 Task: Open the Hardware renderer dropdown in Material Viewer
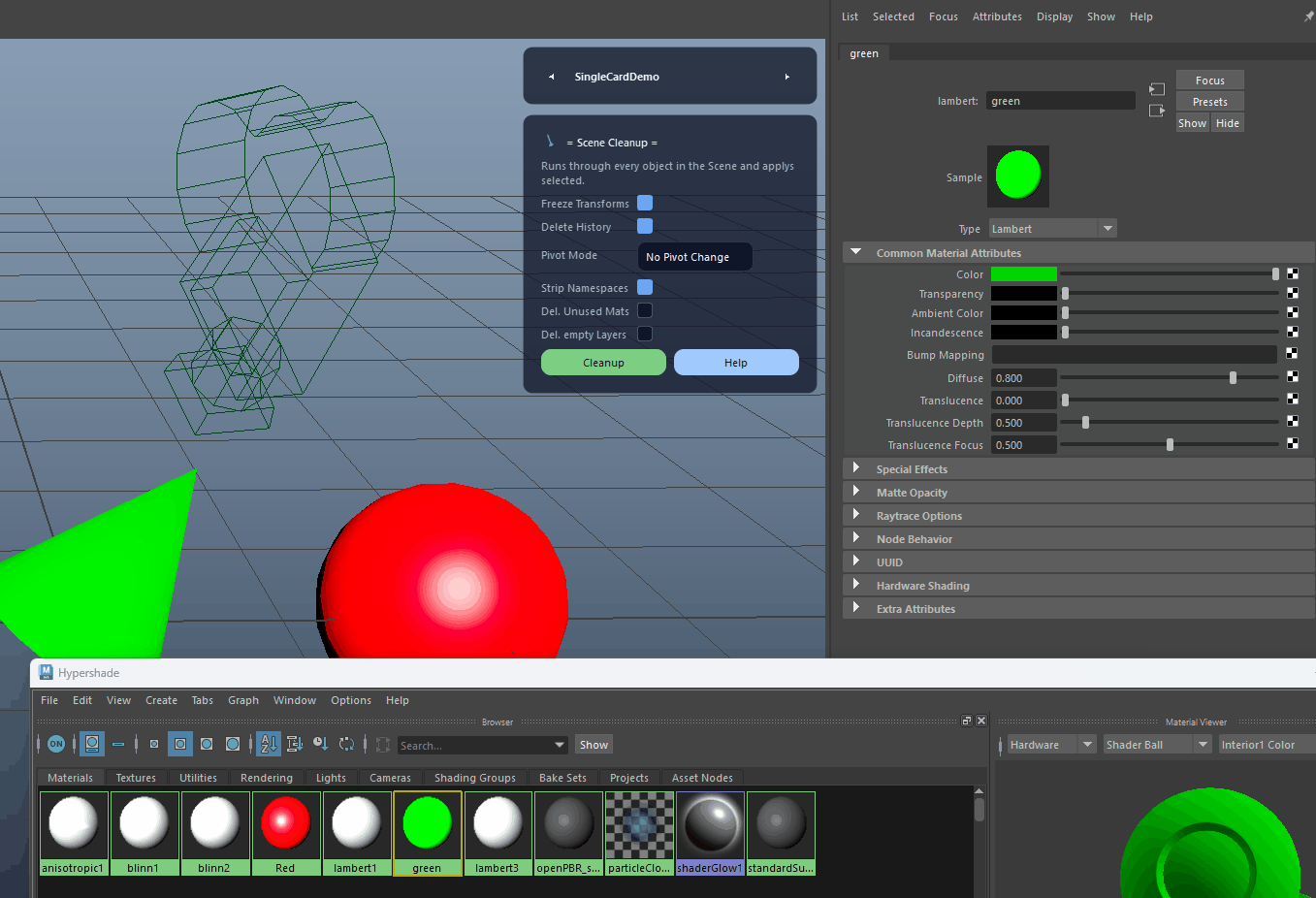pos(1051,745)
